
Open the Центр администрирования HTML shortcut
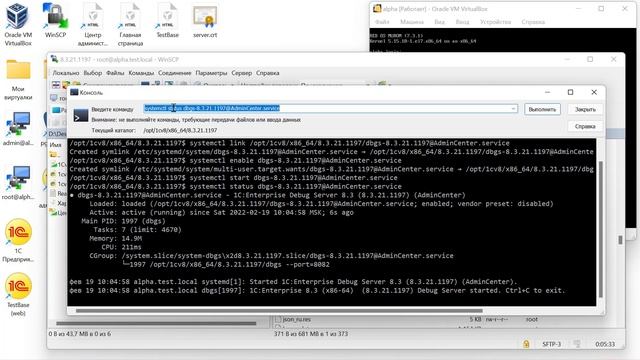pyautogui.click(x=93, y=24)
